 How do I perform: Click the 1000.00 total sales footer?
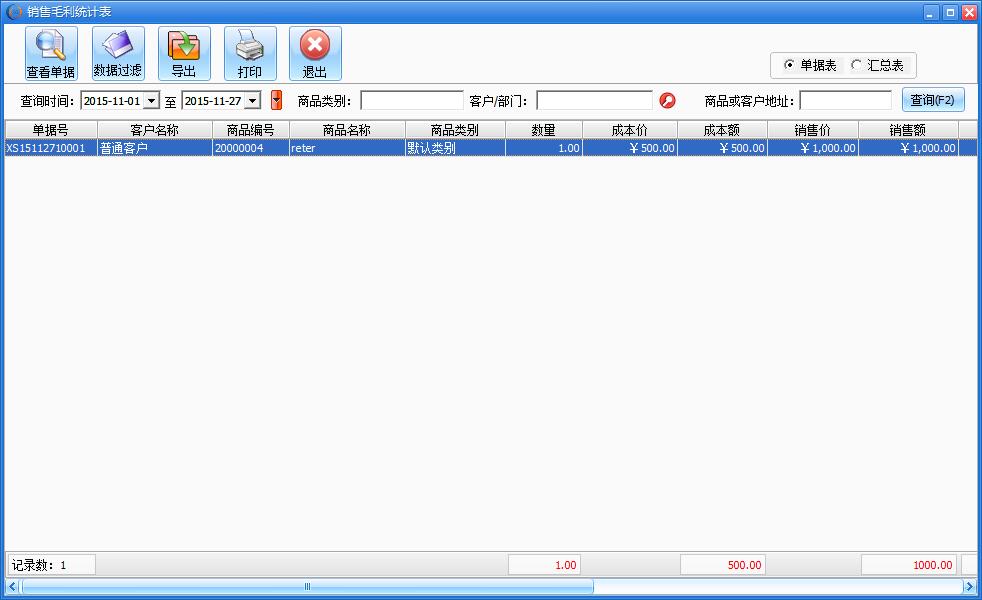pos(909,565)
